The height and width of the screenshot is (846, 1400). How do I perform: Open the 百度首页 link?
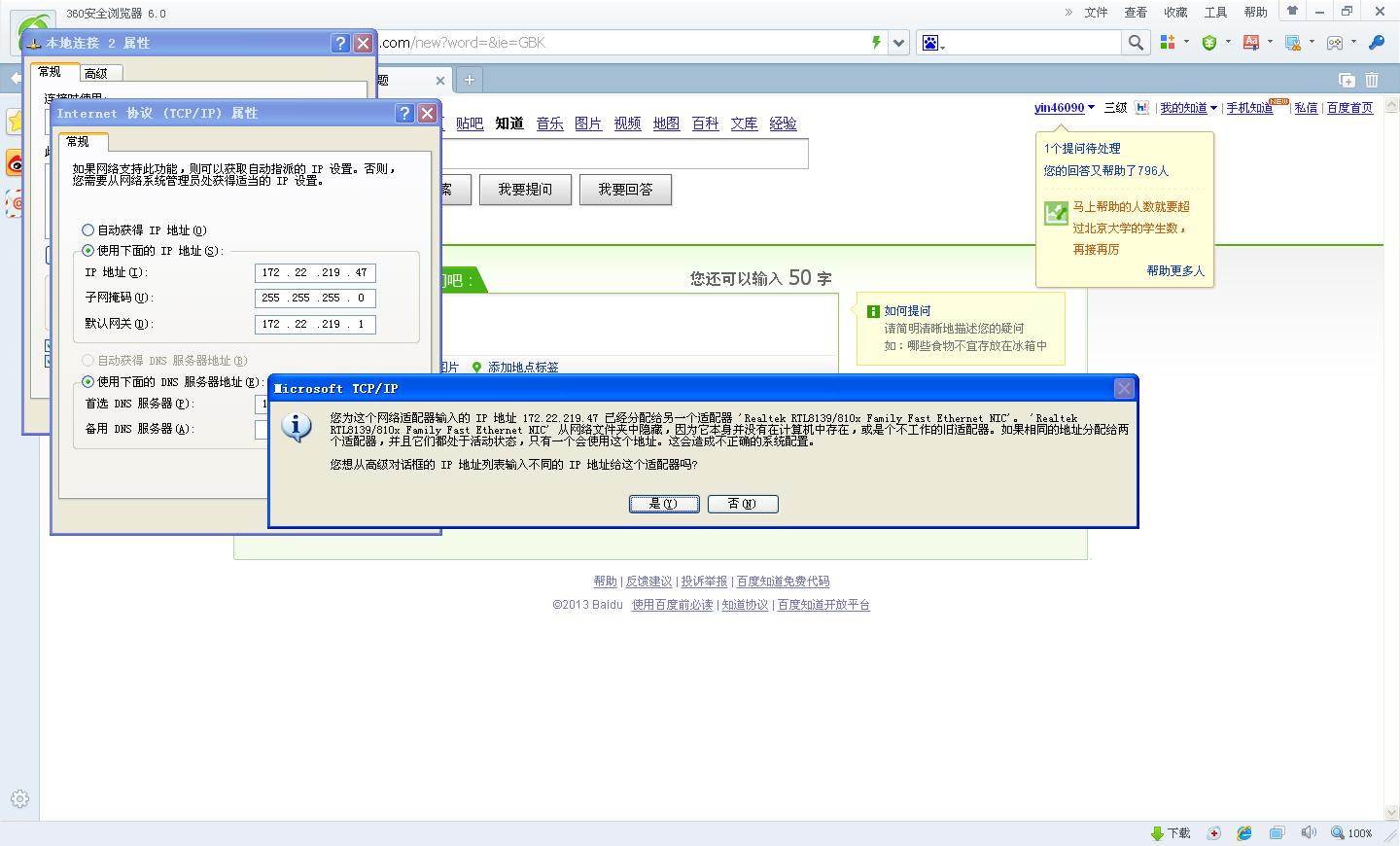1350,108
